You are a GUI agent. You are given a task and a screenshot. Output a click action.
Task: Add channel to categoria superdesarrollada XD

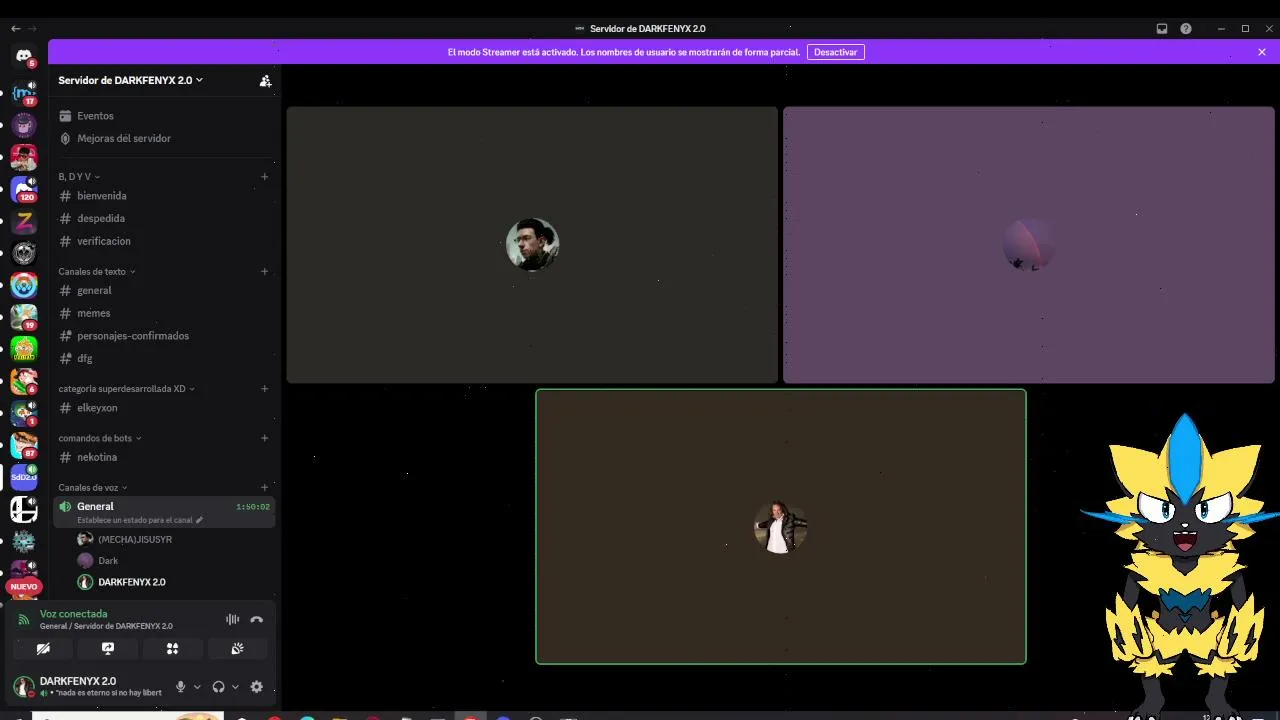pos(265,389)
